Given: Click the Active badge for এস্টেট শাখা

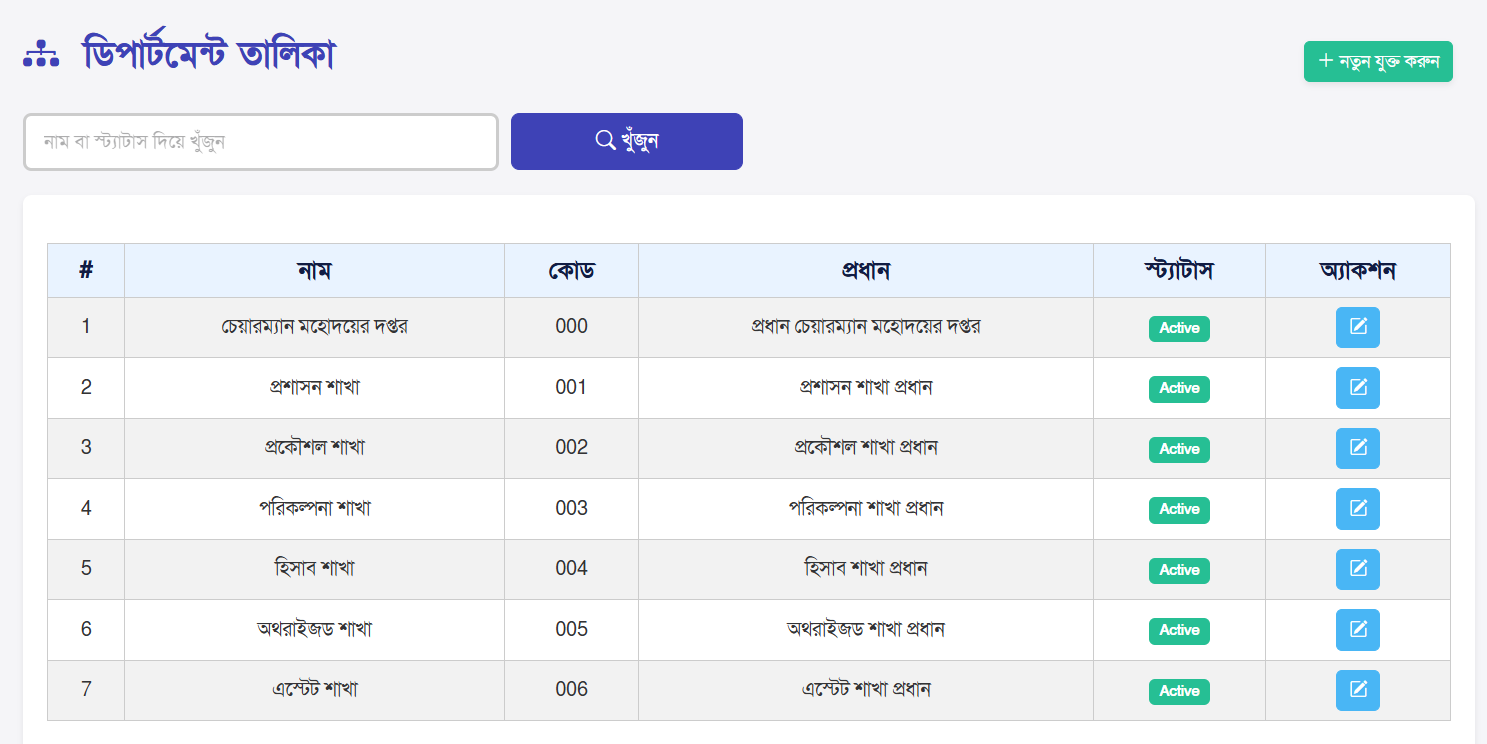Looking at the screenshot, I should point(1179,691).
